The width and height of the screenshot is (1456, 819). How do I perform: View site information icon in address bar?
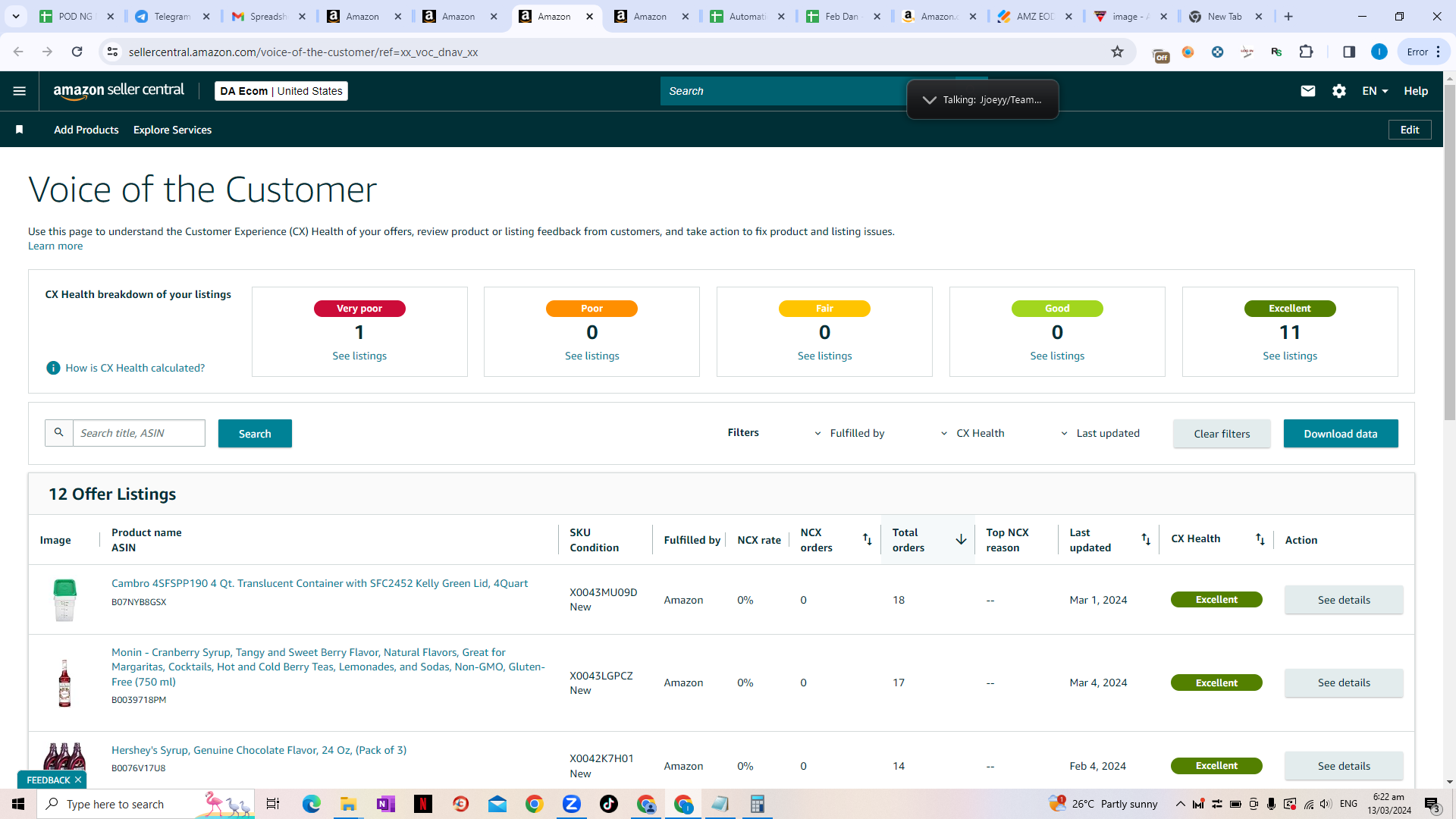pyautogui.click(x=112, y=52)
